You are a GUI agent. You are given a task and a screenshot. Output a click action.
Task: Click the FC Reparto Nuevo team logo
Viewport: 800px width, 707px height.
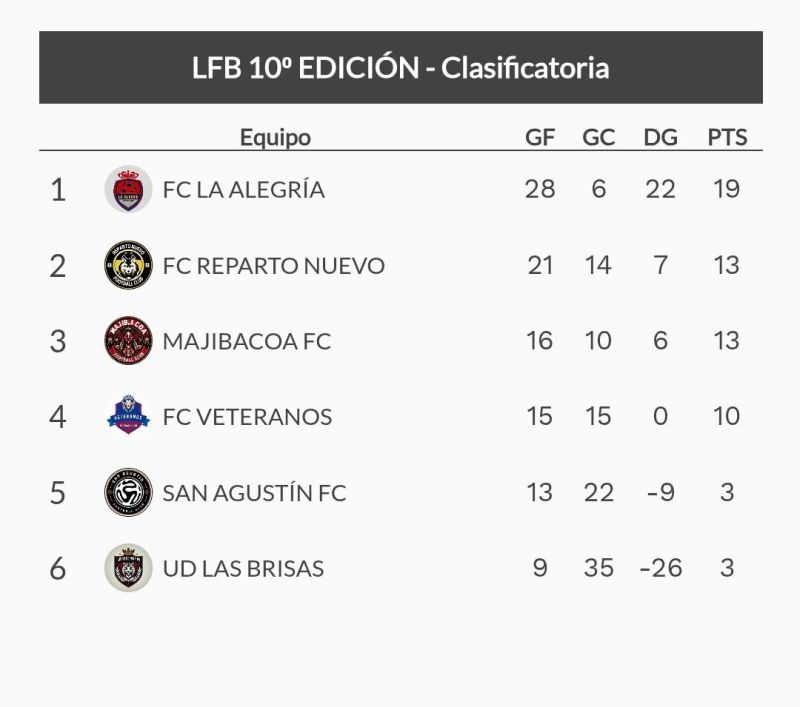[x=128, y=265]
